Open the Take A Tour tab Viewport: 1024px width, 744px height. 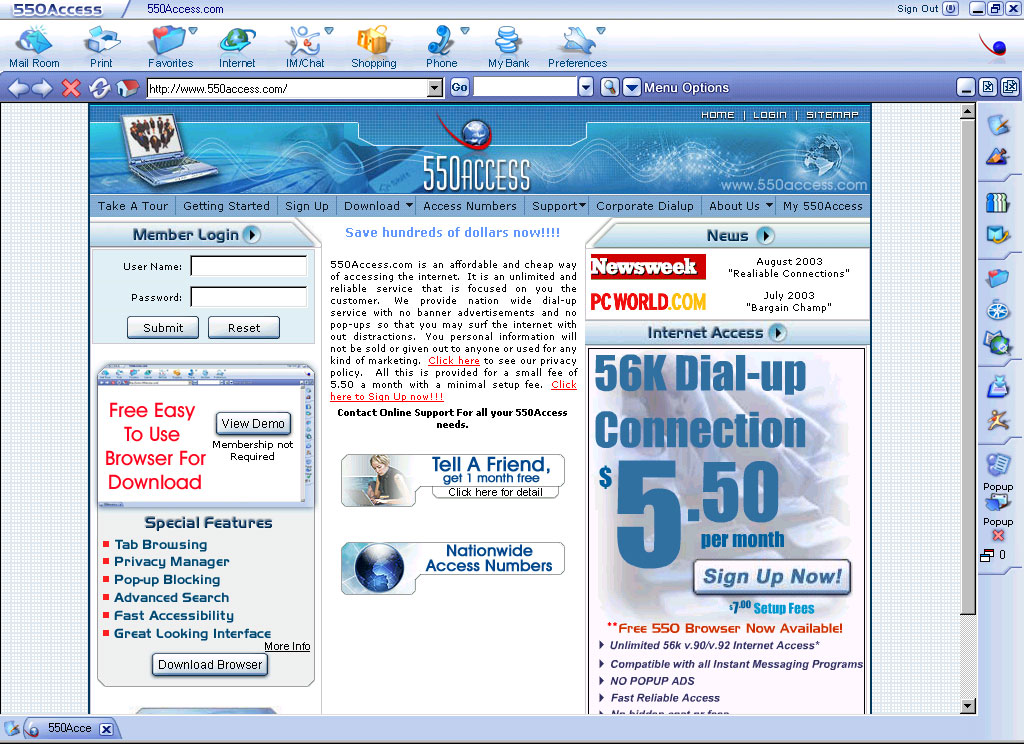click(133, 206)
